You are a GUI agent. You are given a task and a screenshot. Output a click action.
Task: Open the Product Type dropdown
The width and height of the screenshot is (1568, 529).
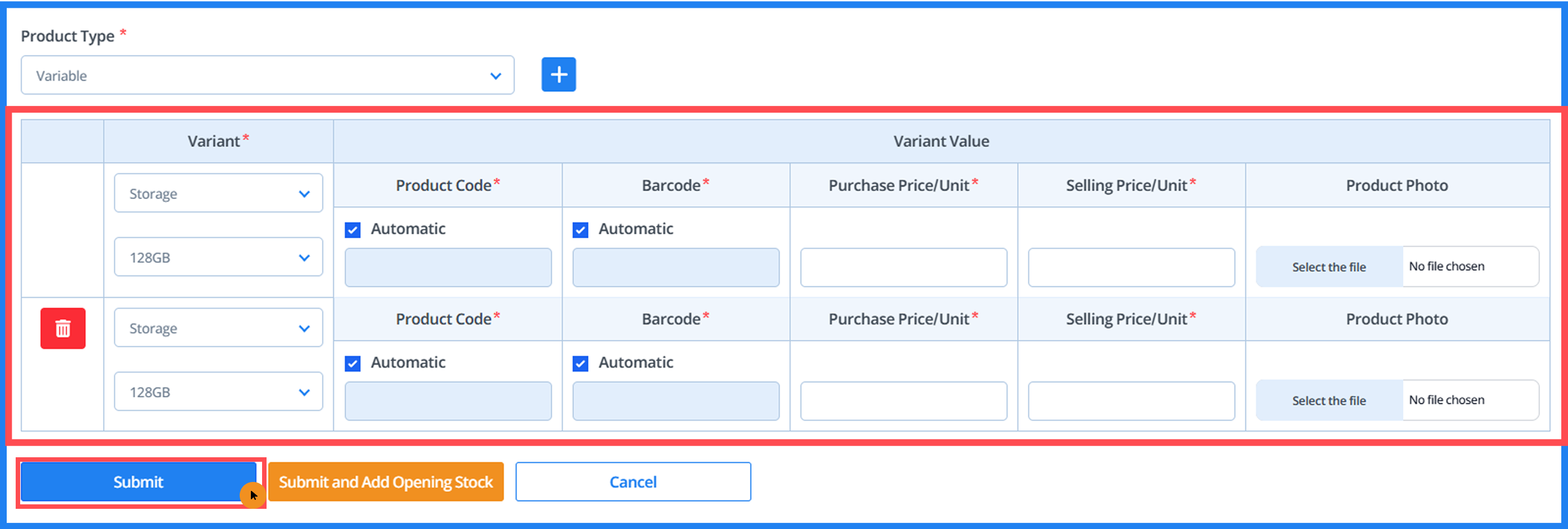(x=267, y=76)
